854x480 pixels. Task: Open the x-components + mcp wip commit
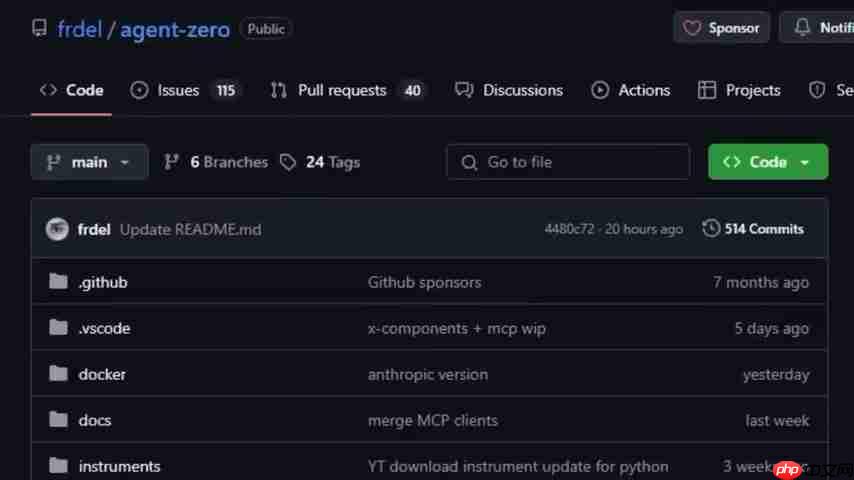456,329
